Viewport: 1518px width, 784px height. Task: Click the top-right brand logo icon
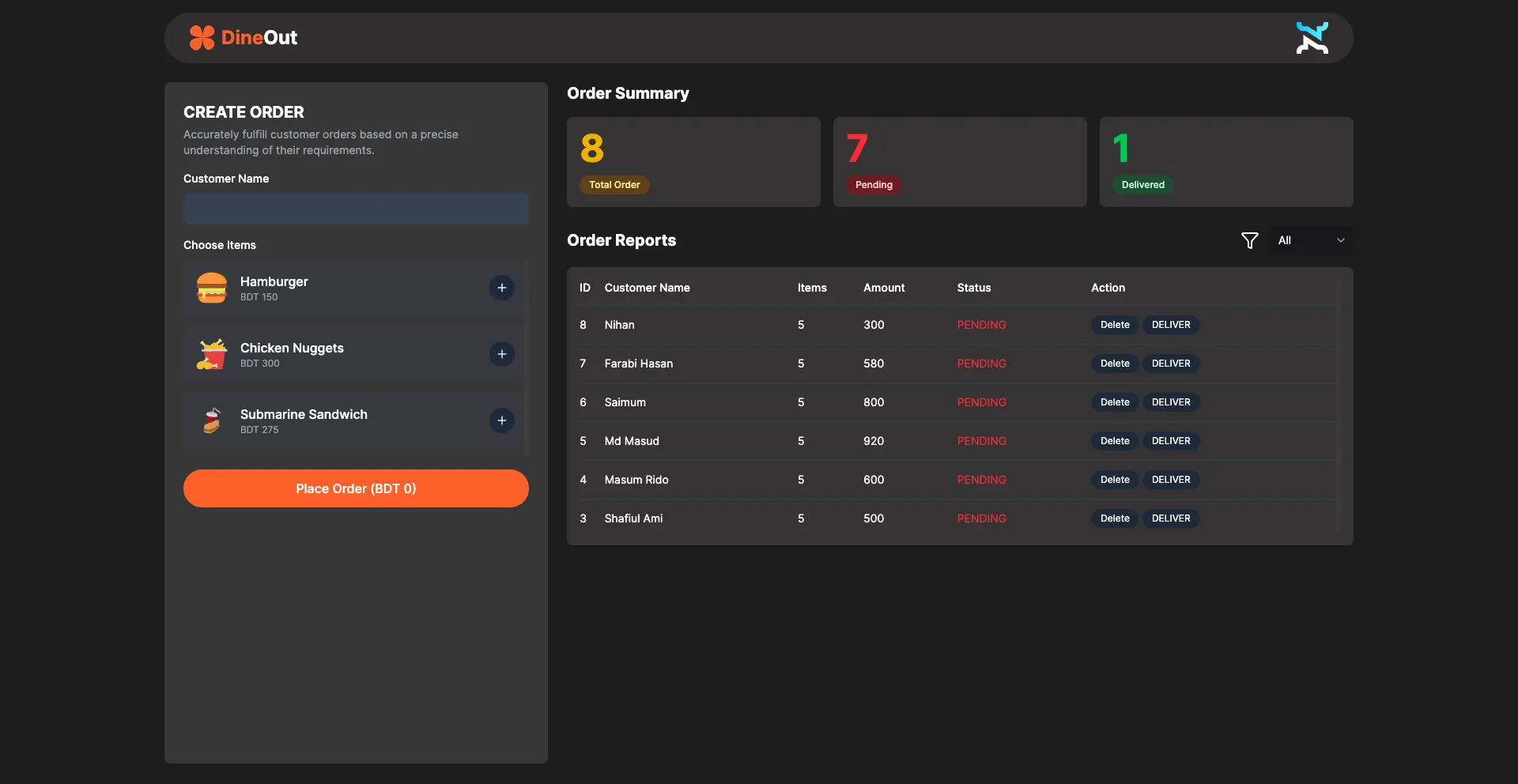[1312, 38]
